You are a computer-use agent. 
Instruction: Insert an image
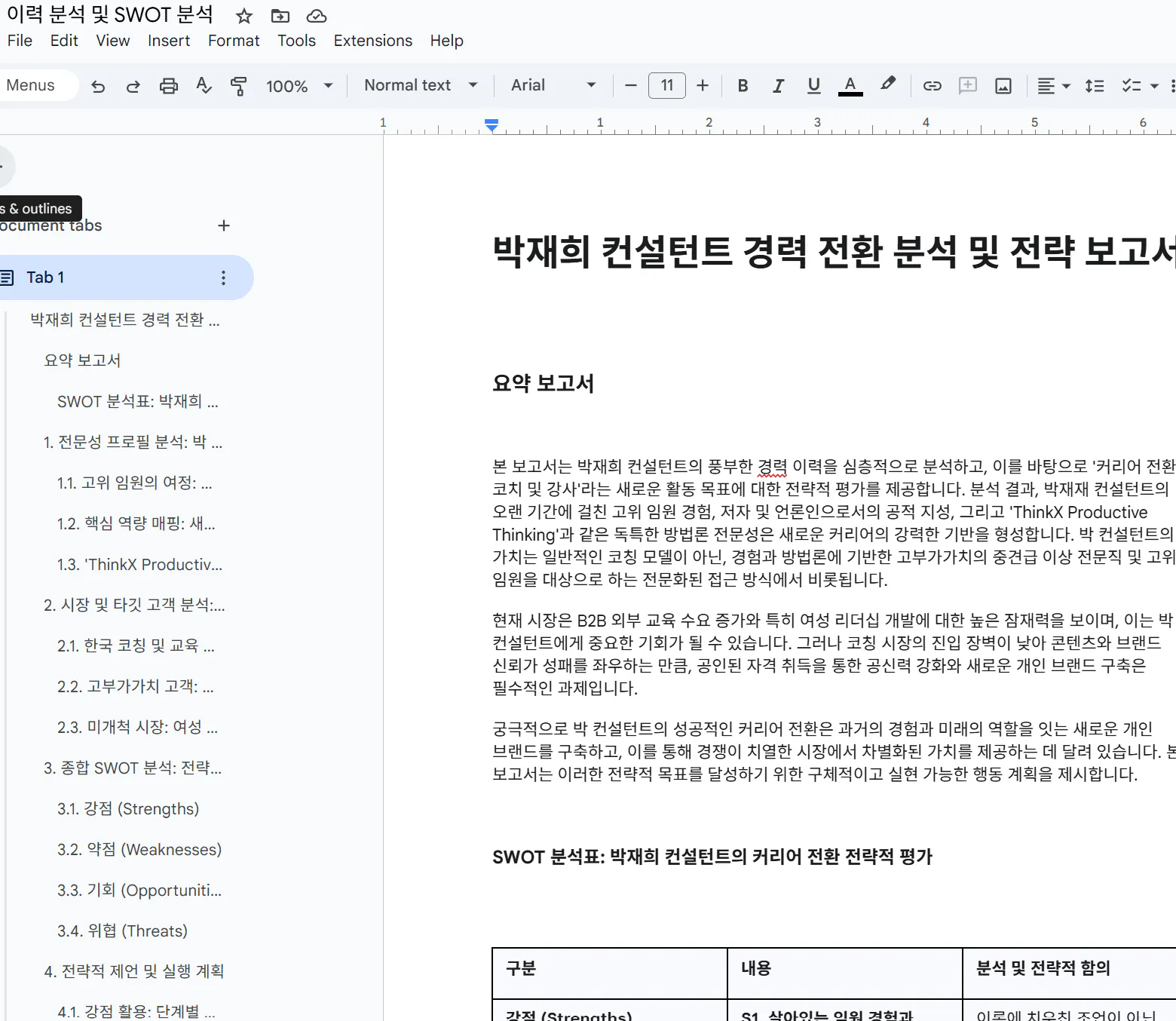click(1003, 85)
